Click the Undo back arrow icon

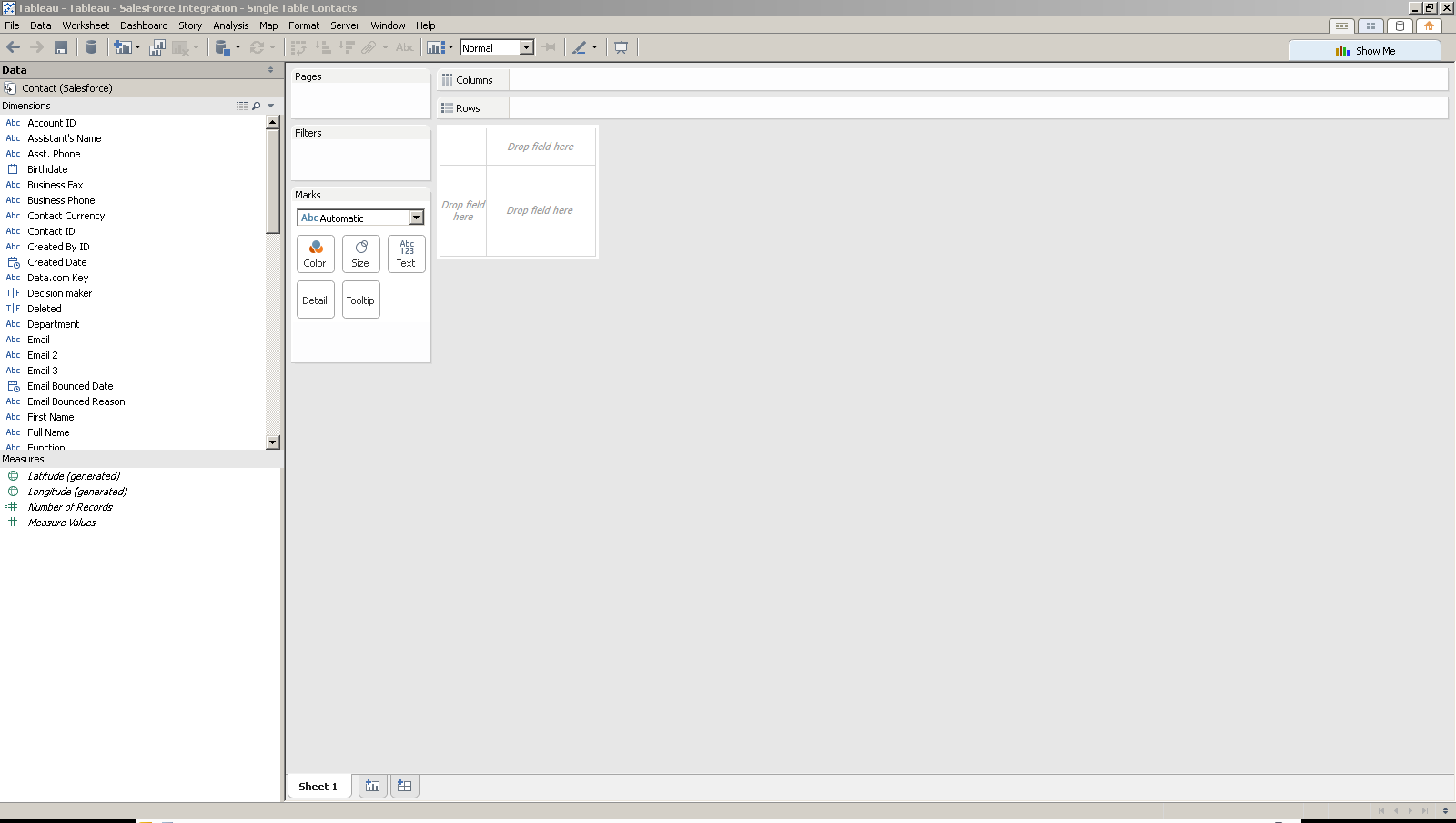(x=13, y=47)
